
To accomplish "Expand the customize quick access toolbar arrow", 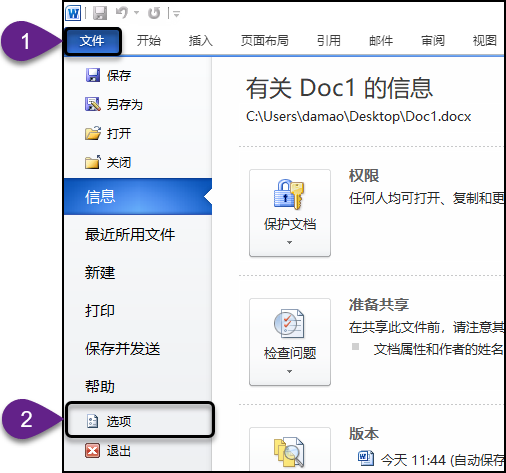I will pyautogui.click(x=177, y=14).
